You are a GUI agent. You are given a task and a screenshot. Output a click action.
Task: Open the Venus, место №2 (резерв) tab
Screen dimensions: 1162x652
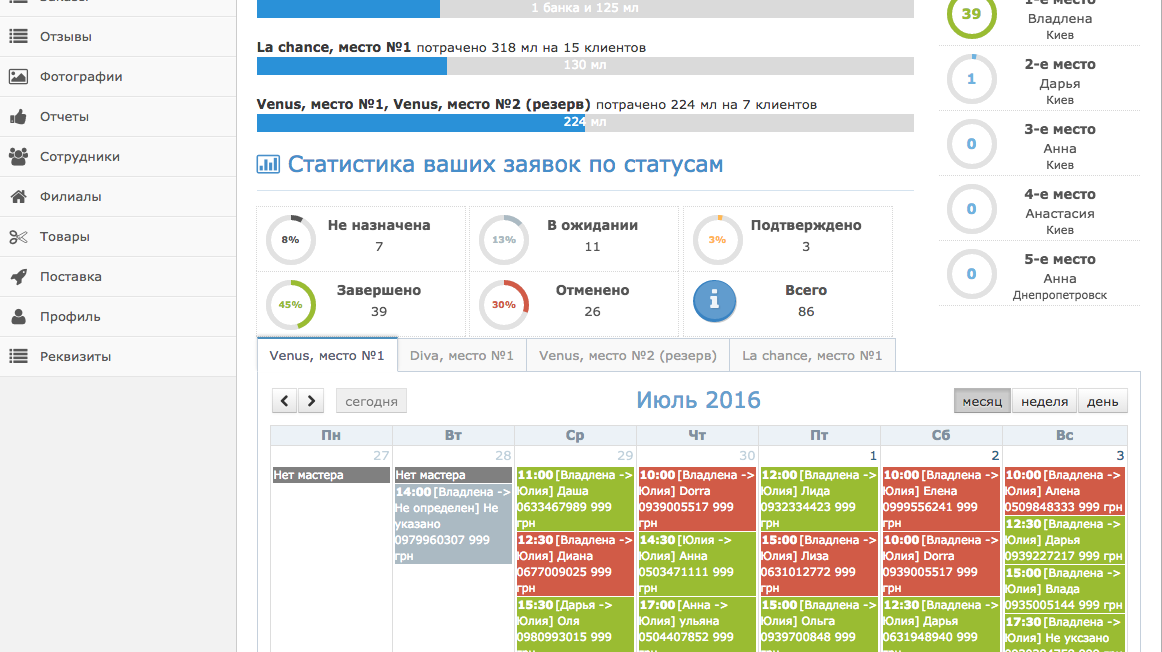click(628, 355)
